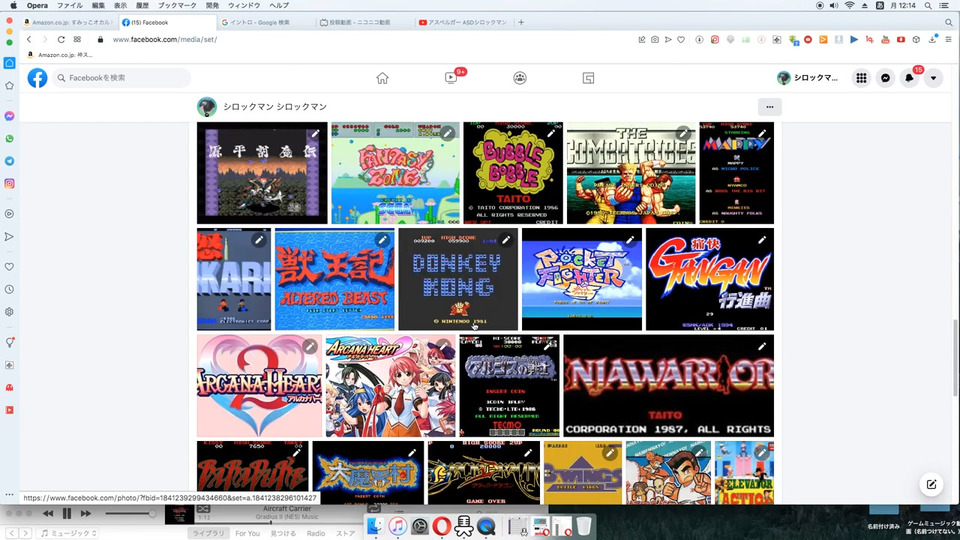
Task: Switch to the Amazon.co.jp tab
Action: (69, 22)
